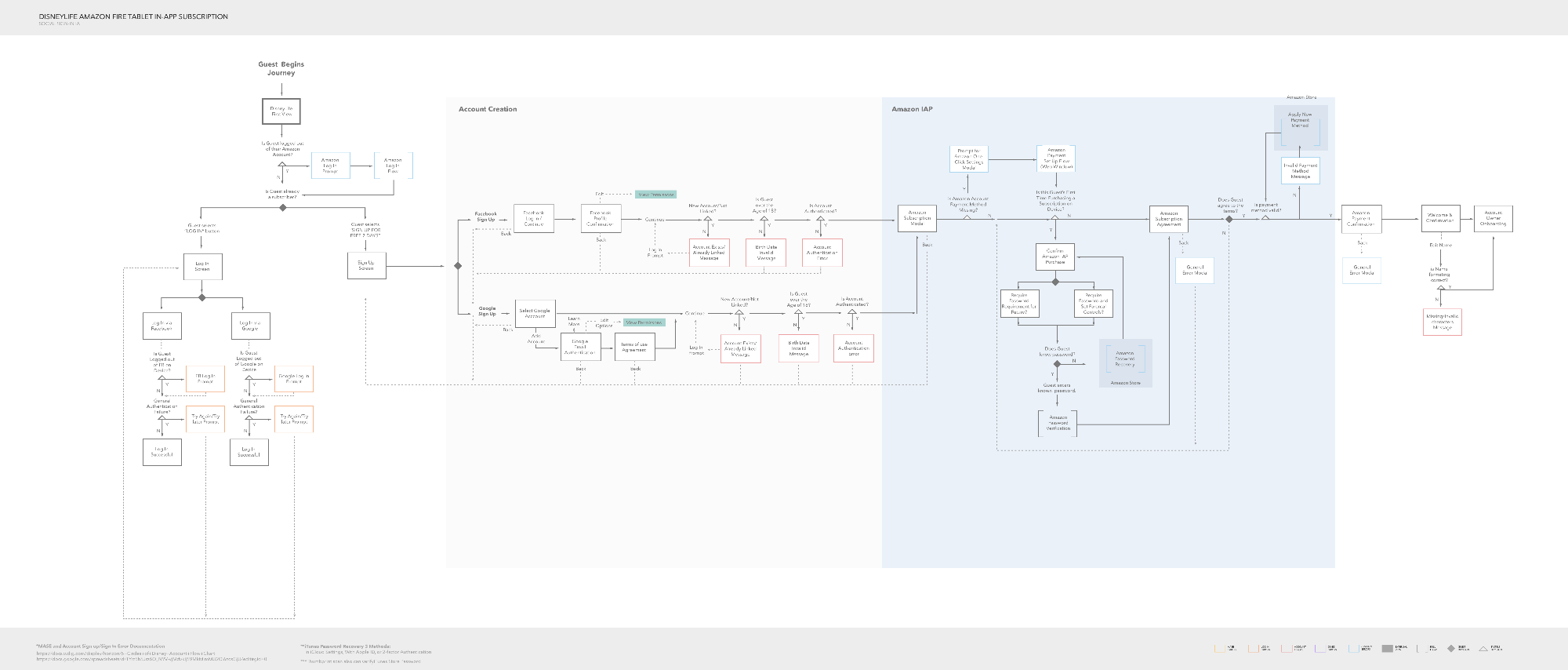Click Log In Successful under the Facebook column
Screen dimensions: 1568x670
point(162,453)
